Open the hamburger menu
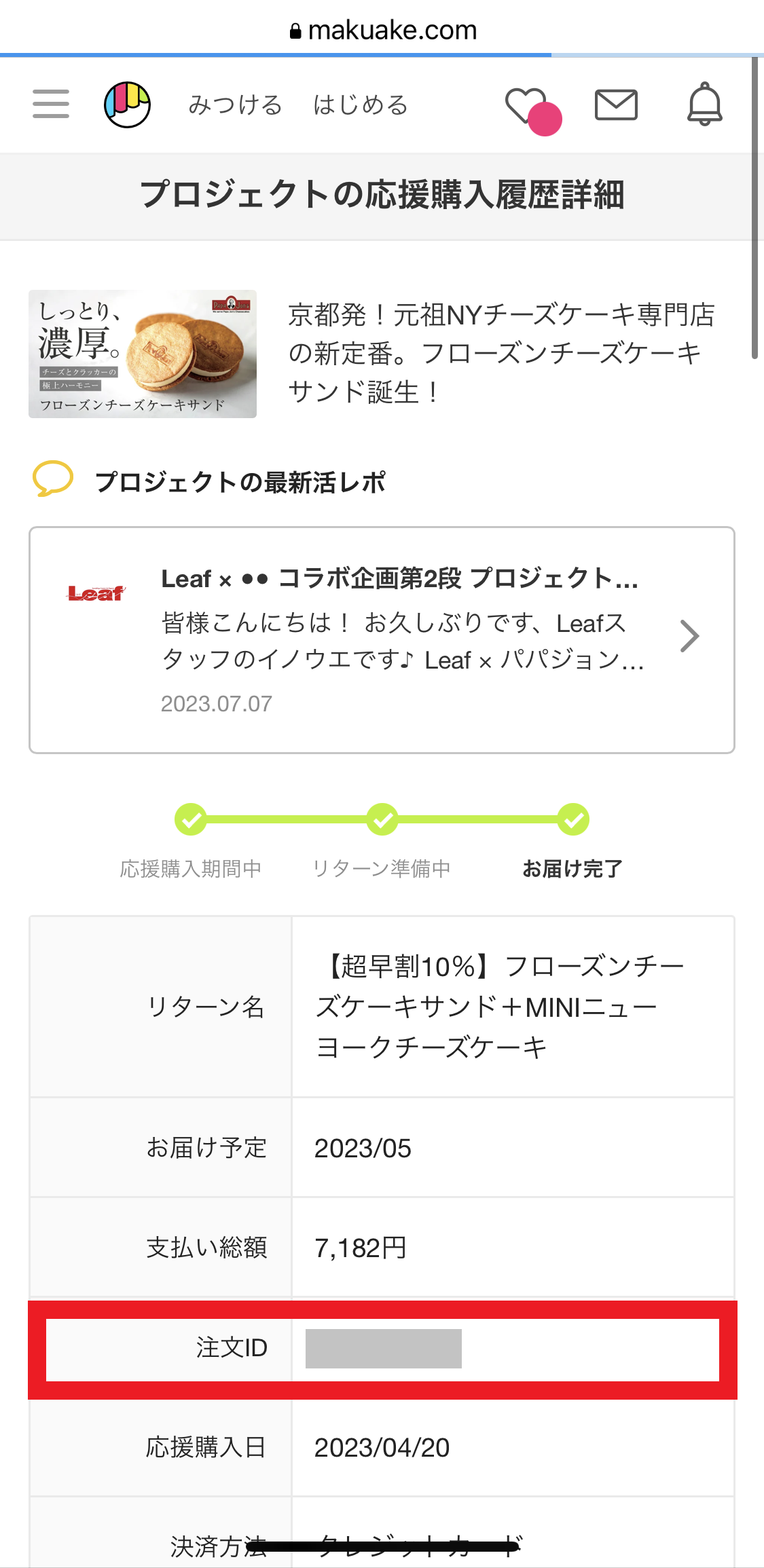764x1568 pixels. tap(51, 105)
